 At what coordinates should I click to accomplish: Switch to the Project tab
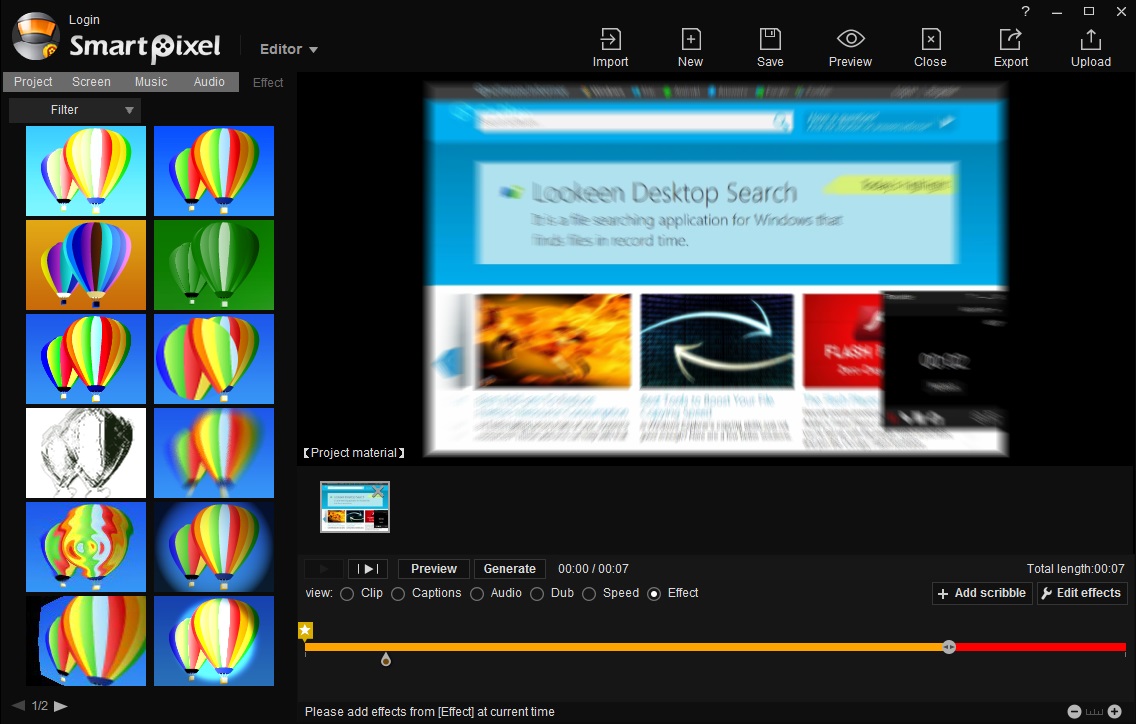point(32,81)
